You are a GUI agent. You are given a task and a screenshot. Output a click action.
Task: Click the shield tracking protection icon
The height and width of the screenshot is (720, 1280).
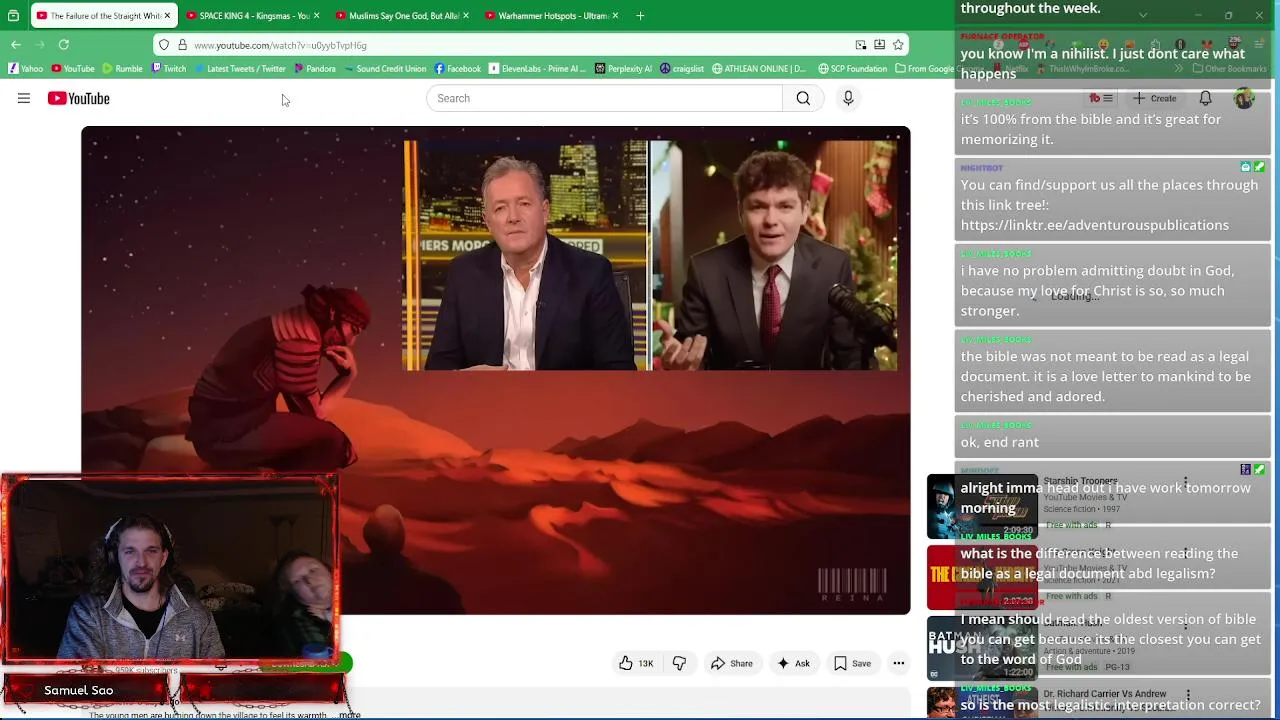pyautogui.click(x=164, y=45)
